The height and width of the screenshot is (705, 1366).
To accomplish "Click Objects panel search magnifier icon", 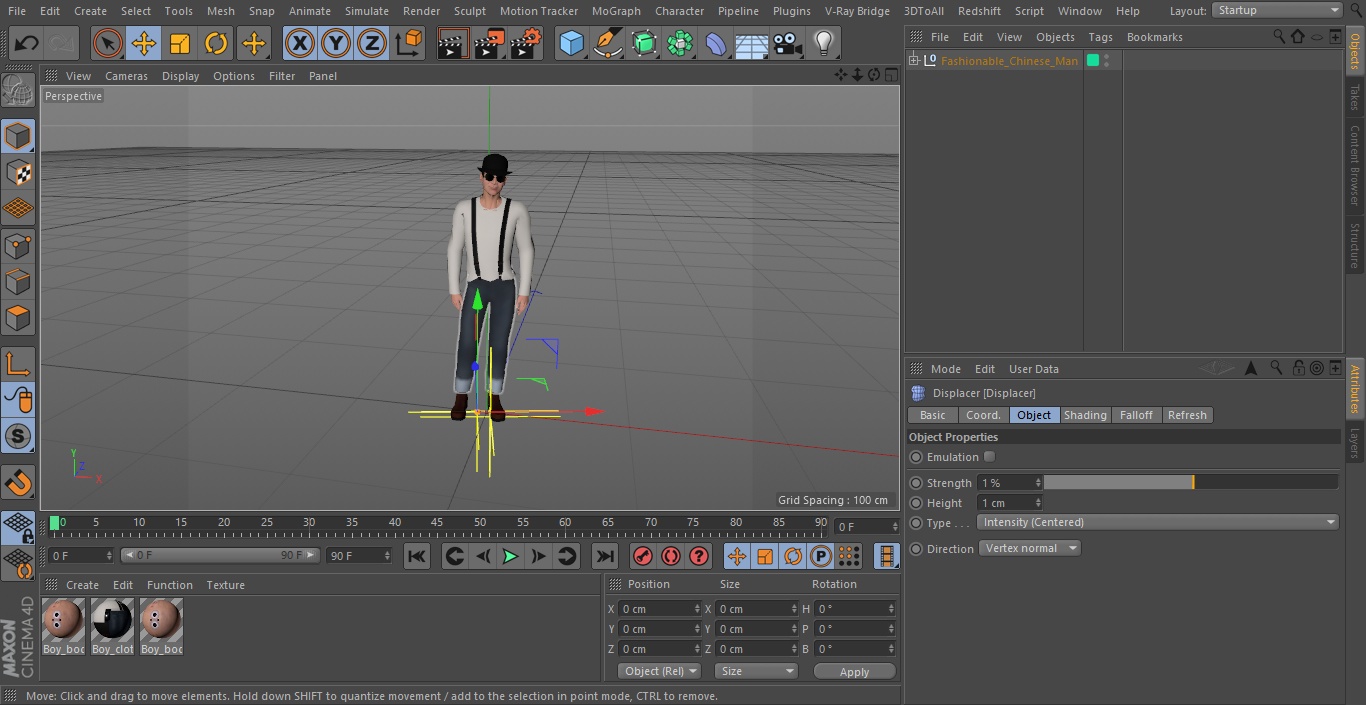I will [1279, 36].
